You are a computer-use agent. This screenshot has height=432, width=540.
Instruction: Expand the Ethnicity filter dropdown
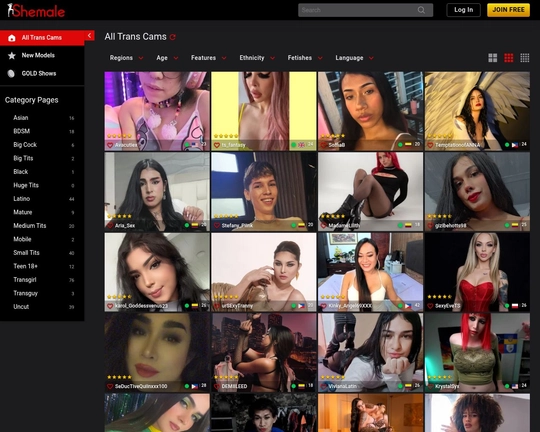[257, 58]
